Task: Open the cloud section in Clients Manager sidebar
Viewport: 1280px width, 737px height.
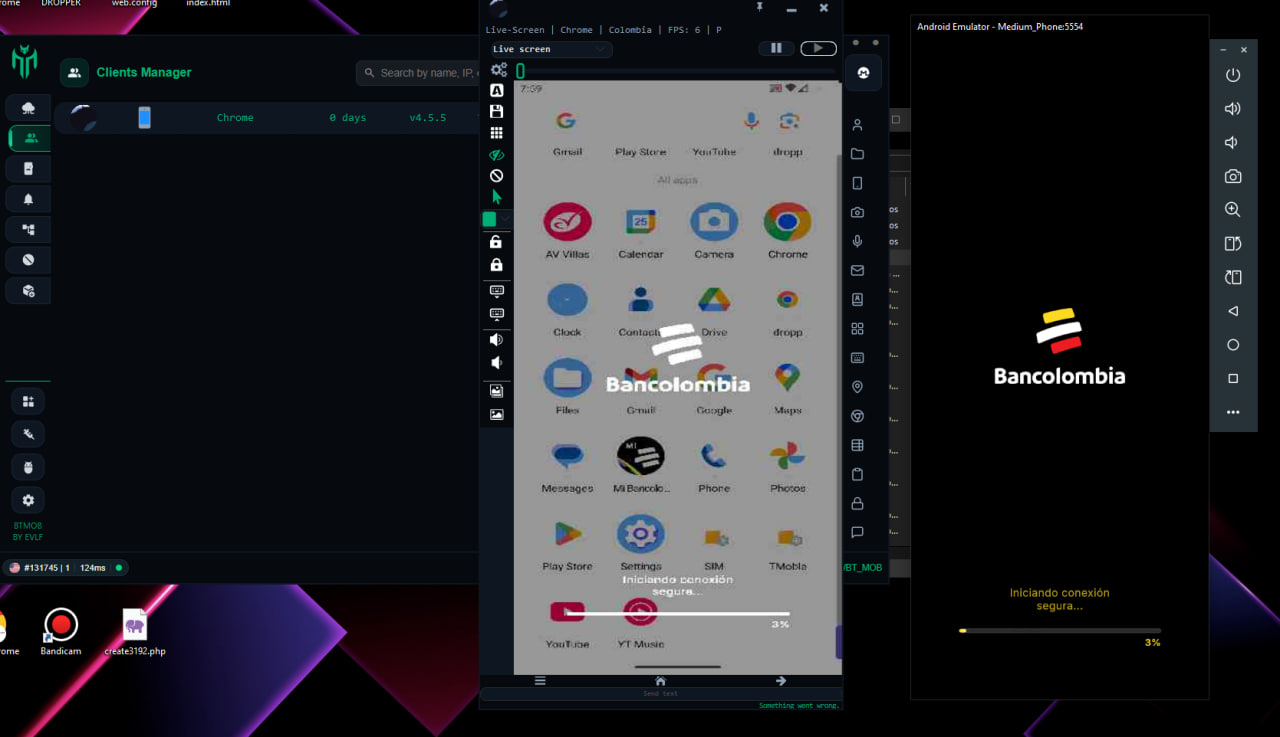Action: [28, 108]
